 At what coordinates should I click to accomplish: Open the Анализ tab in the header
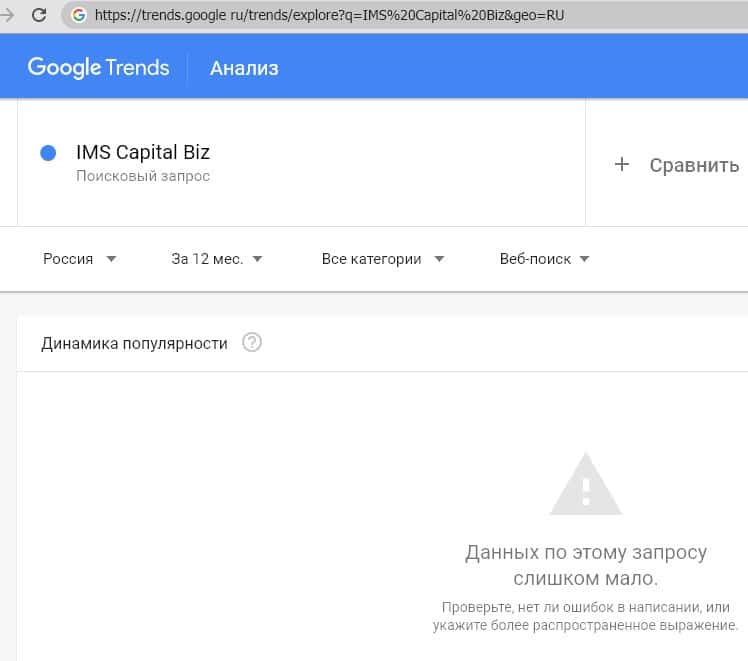point(244,68)
